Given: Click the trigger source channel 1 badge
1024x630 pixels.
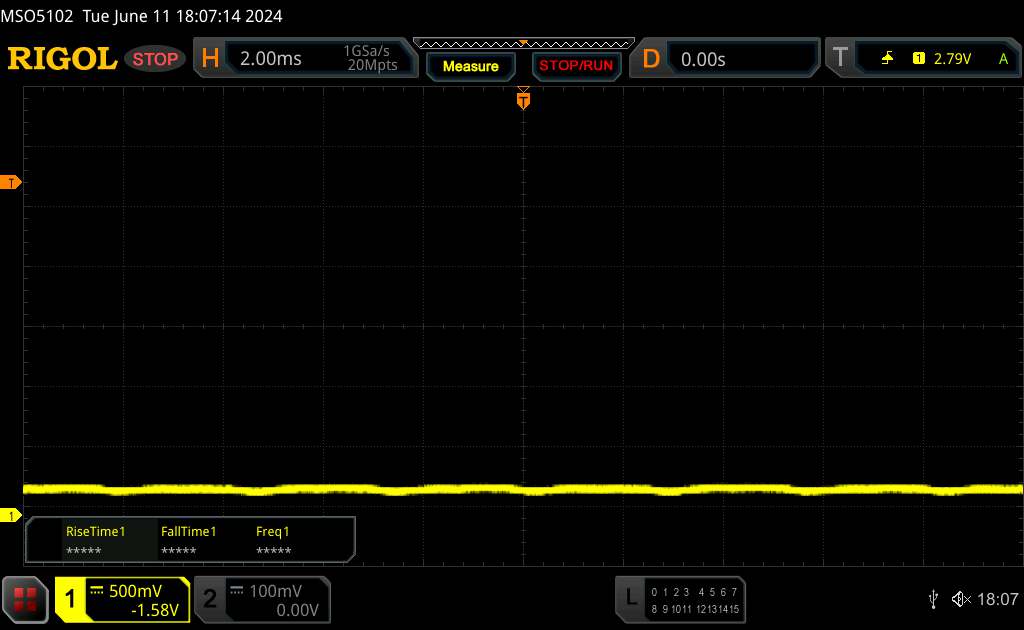Looking at the screenshot, I should coord(918,59).
